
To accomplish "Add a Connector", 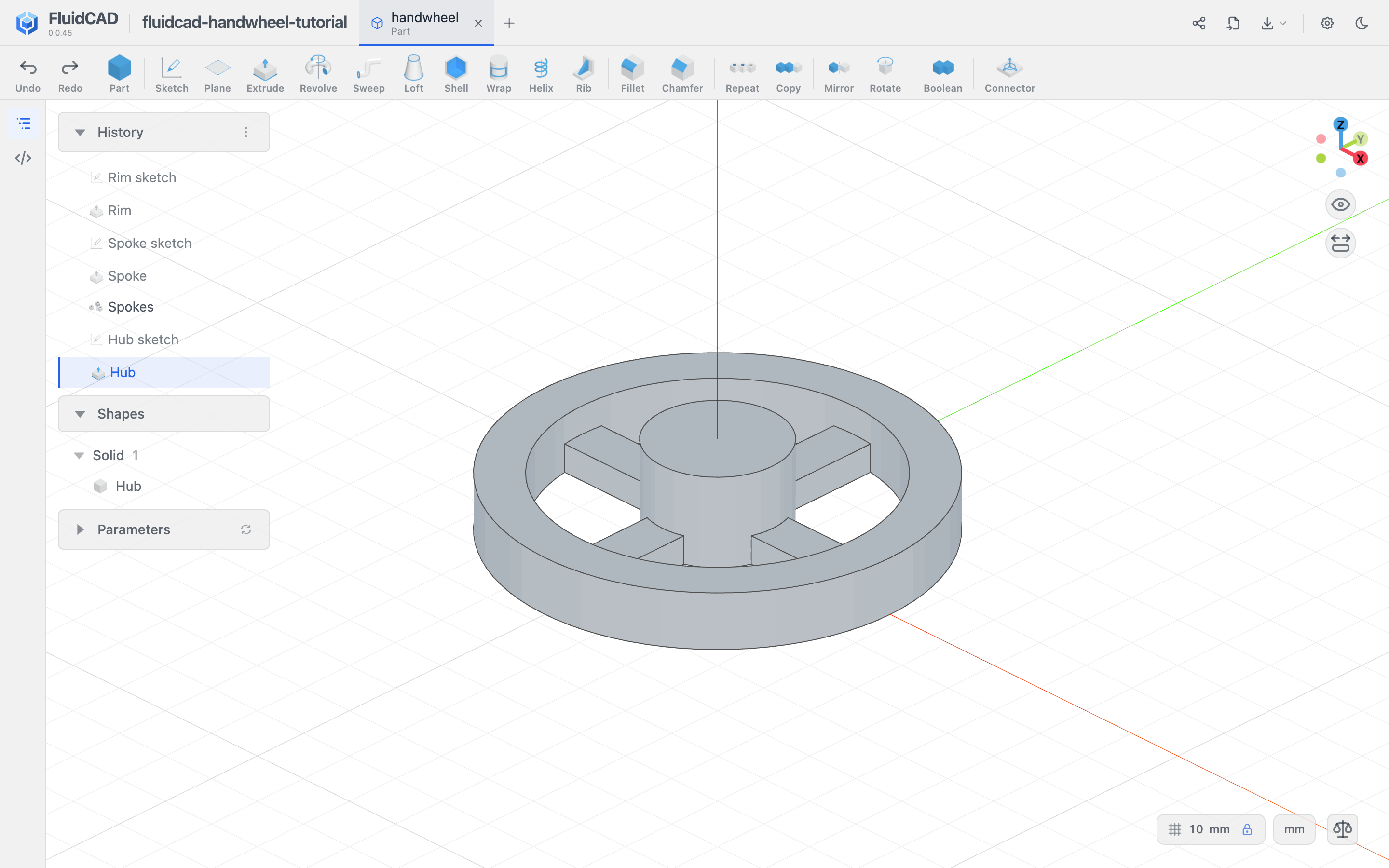I will coord(1009,74).
